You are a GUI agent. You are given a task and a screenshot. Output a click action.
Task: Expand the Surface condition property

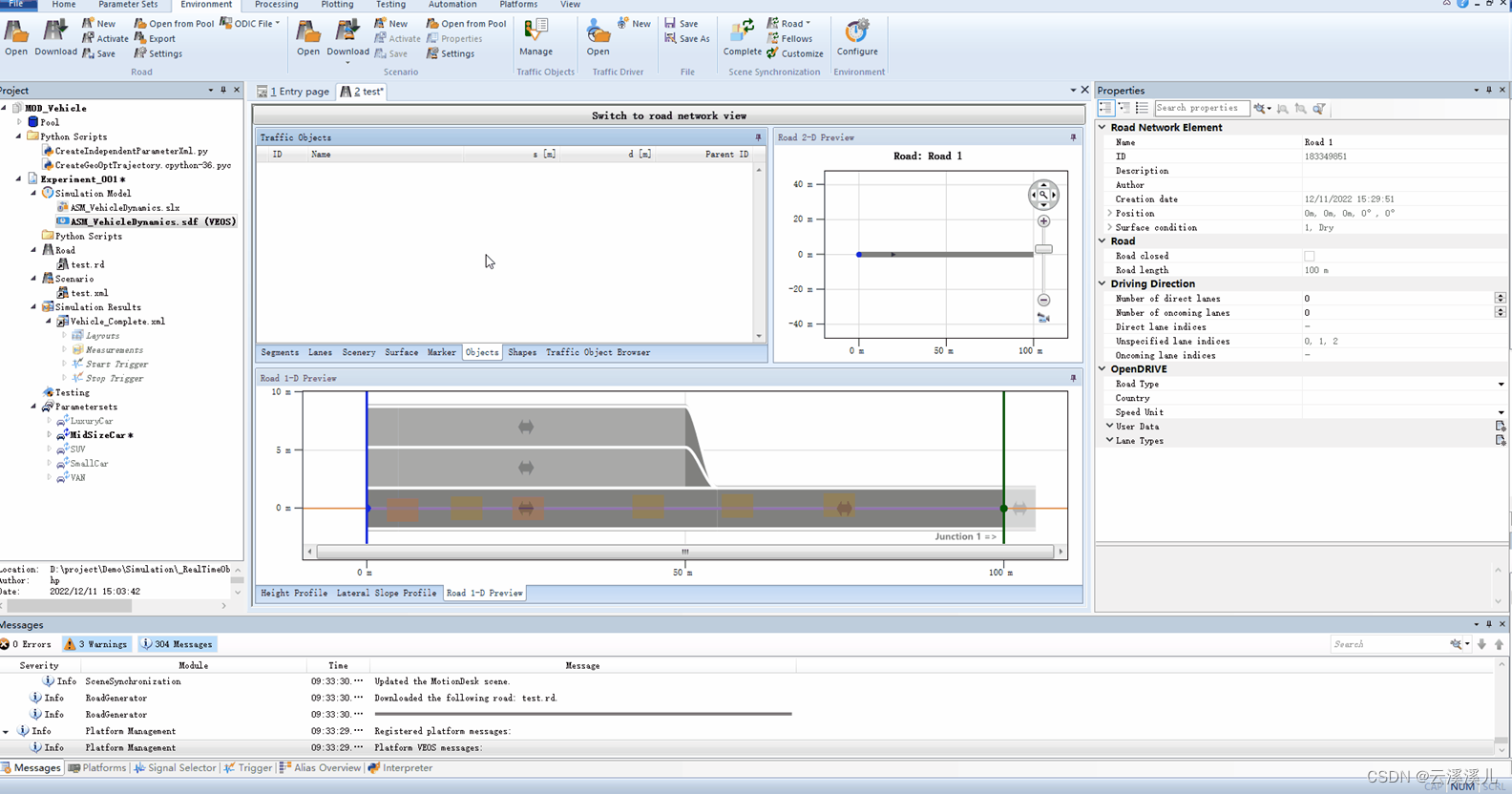1109,227
